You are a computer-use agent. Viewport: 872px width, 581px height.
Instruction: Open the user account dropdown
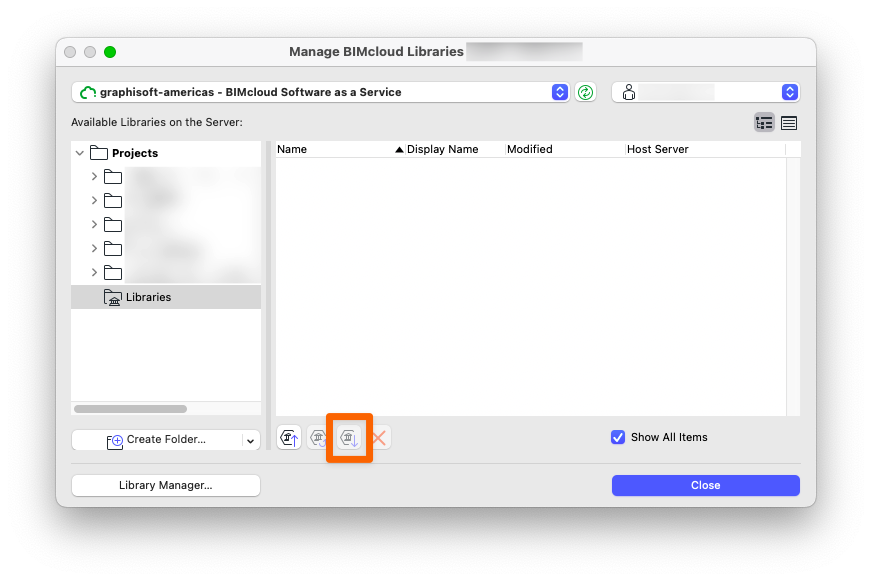(790, 92)
